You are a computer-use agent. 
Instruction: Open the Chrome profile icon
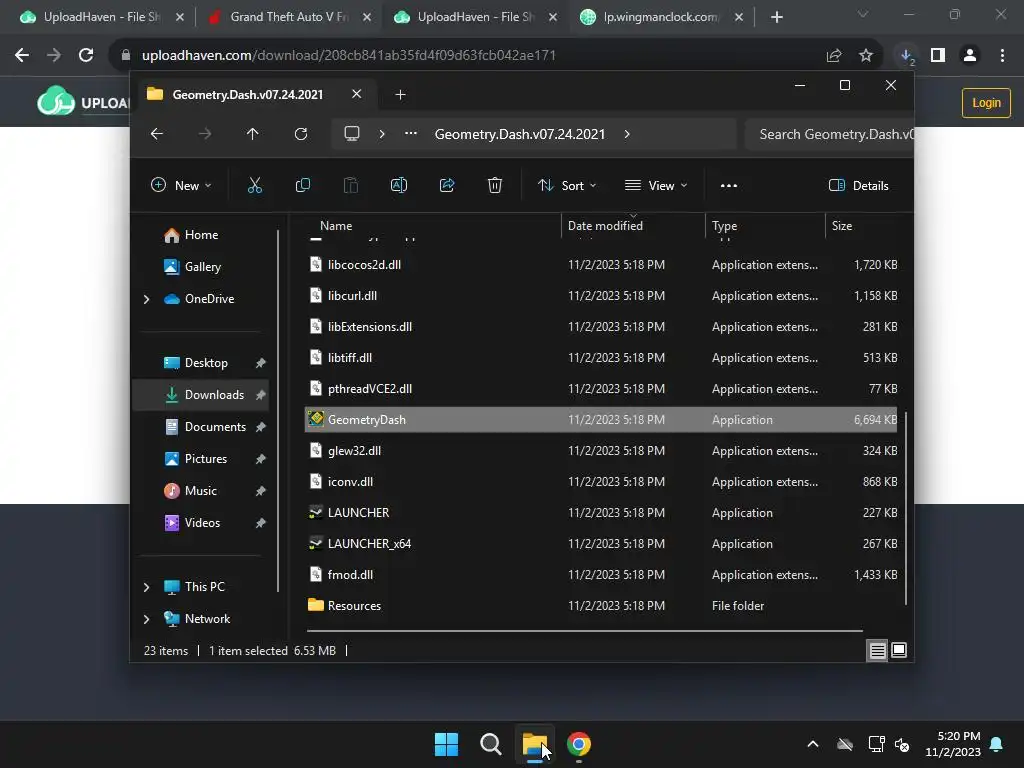pos(970,56)
